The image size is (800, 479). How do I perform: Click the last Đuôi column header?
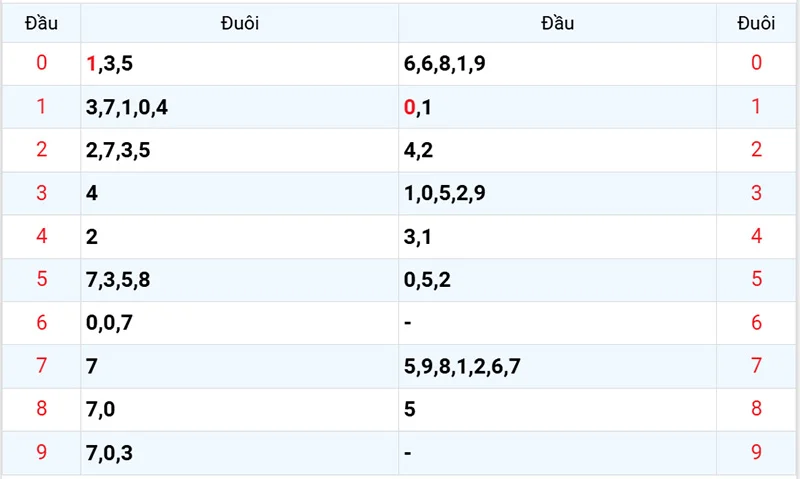click(756, 23)
